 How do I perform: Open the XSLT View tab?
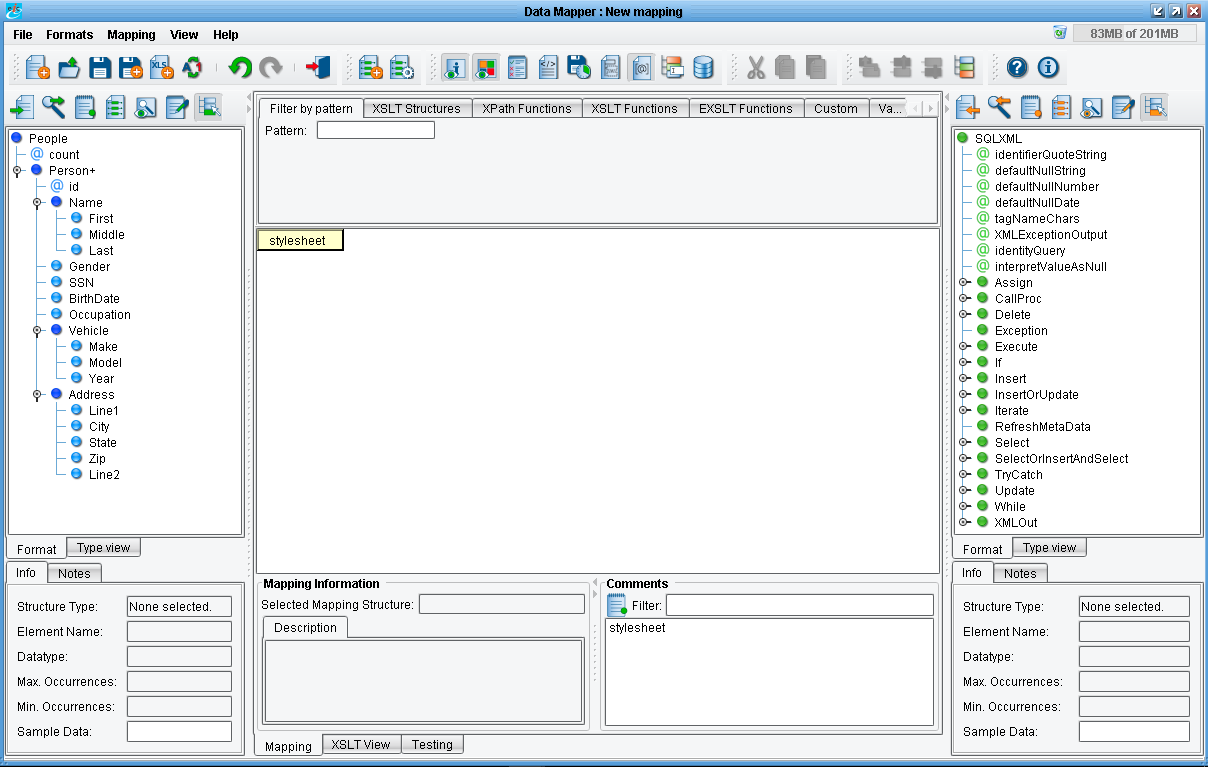[361, 745]
